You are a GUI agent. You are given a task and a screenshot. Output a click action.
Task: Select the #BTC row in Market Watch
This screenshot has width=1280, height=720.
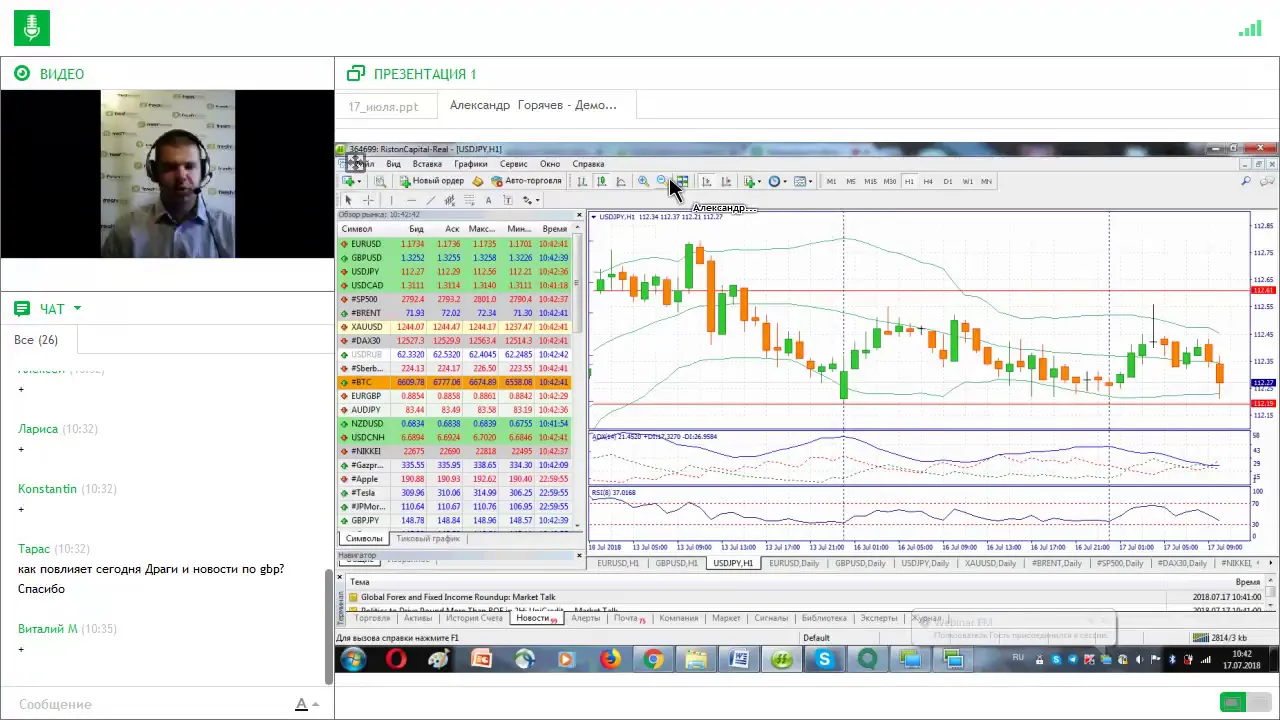pyautogui.click(x=456, y=382)
